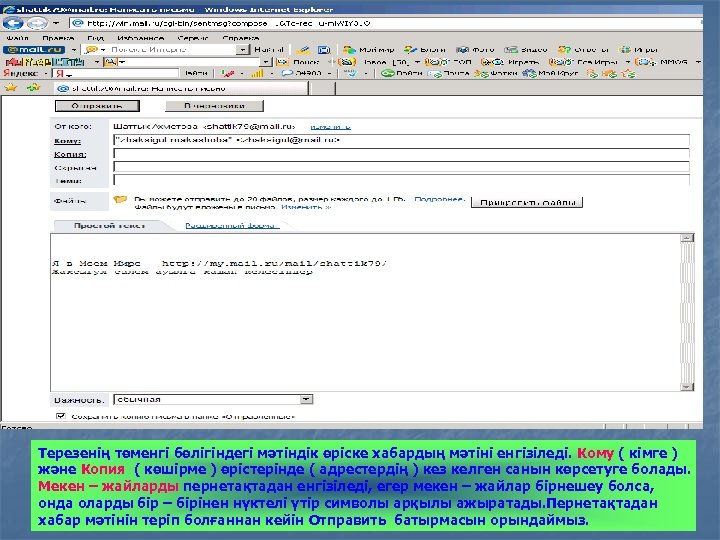Click the Кому address book link
The height and width of the screenshot is (540, 720).
pos(68,141)
